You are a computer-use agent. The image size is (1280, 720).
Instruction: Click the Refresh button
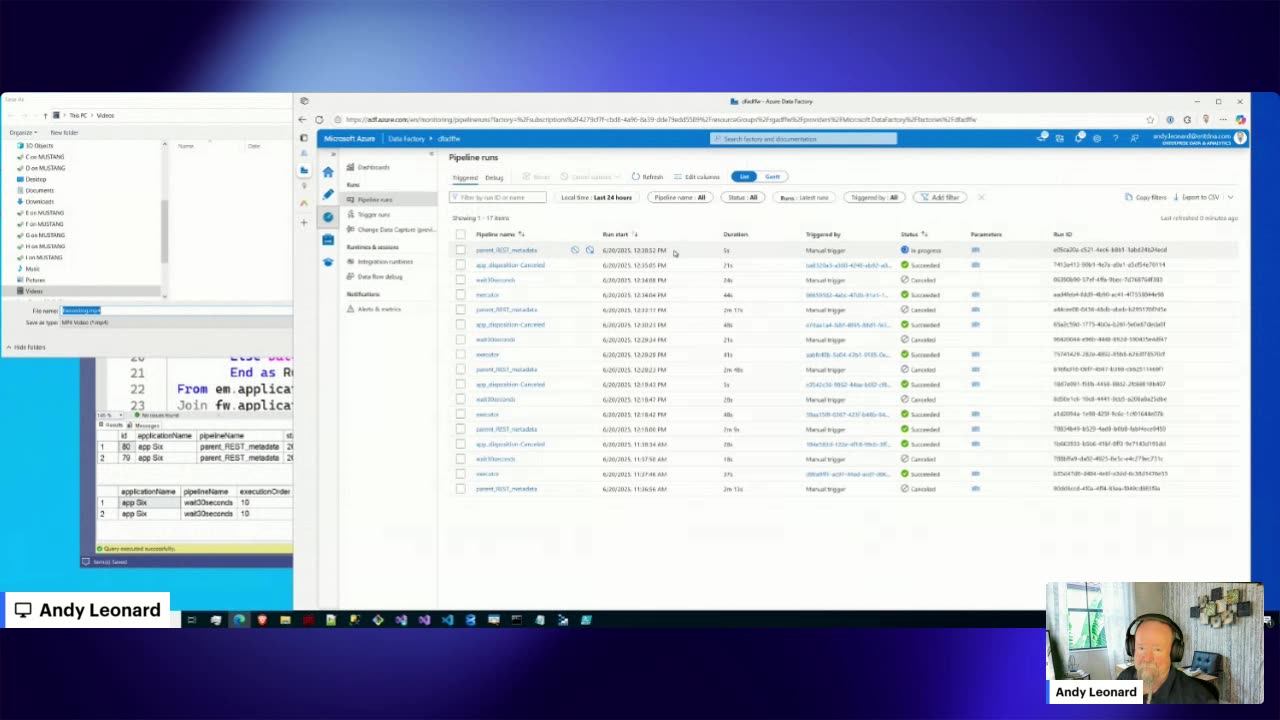647,177
